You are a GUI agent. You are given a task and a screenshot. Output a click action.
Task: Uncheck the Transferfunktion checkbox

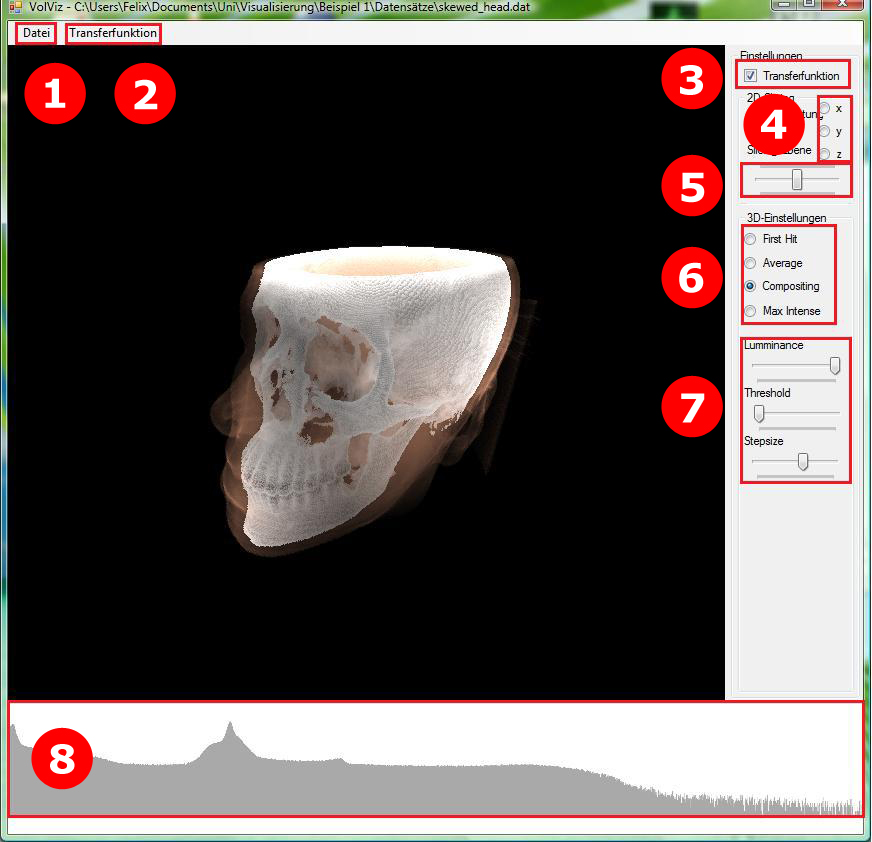[x=750, y=76]
